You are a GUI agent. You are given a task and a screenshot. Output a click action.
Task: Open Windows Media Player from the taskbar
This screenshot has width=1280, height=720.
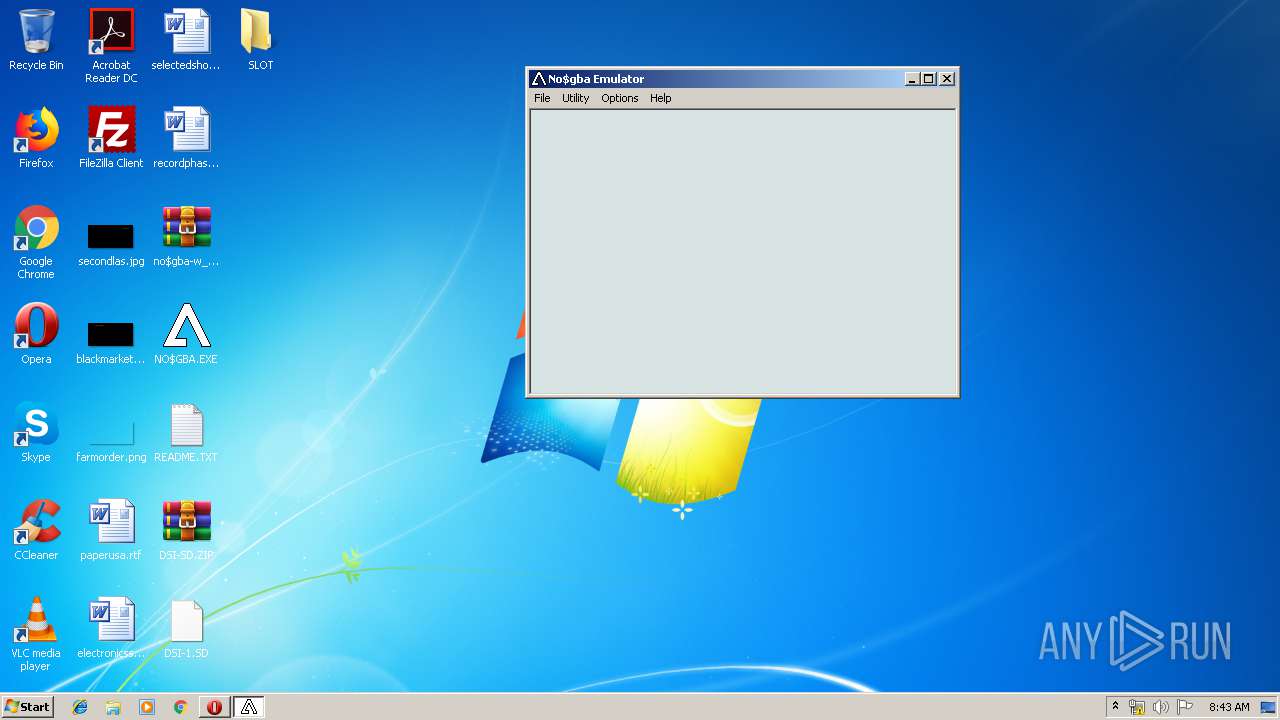(x=147, y=707)
